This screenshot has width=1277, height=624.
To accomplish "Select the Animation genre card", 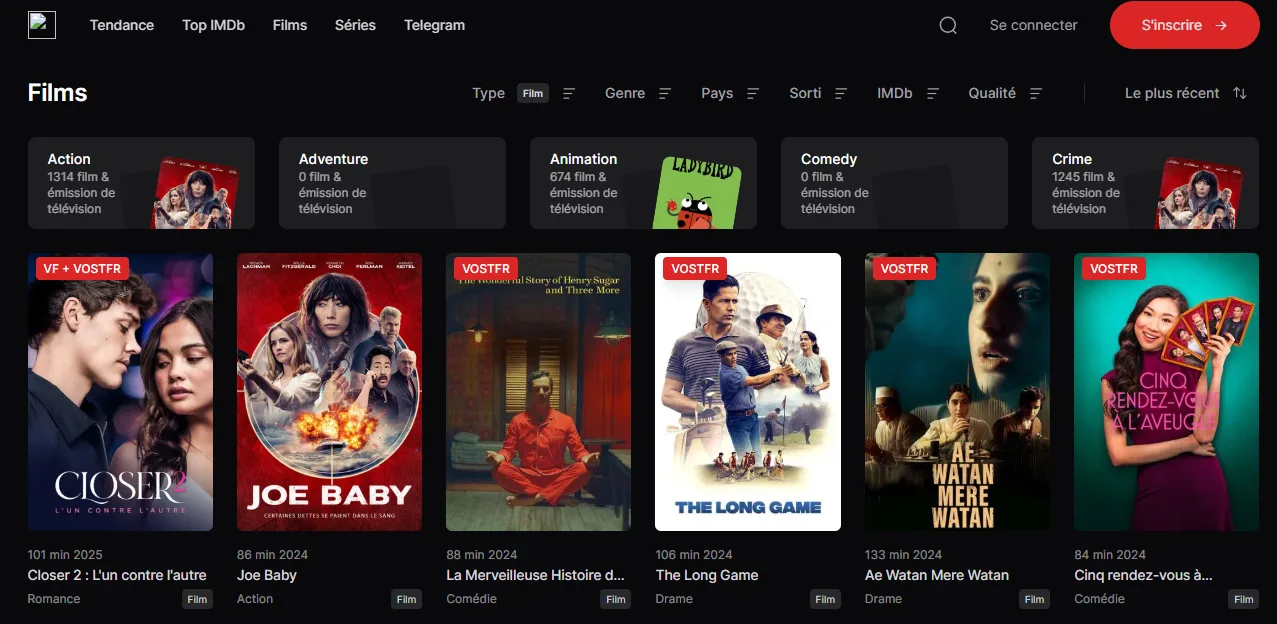I will (643, 183).
